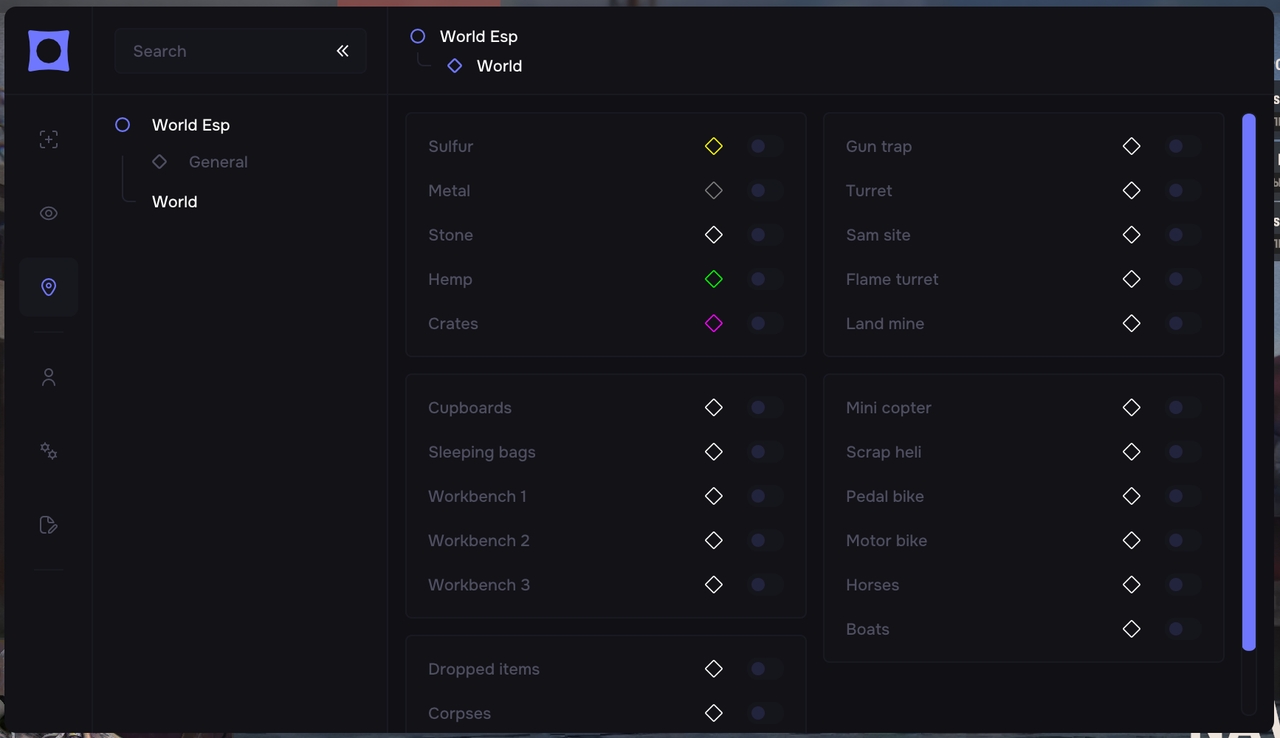
Task: Click the crosshair aim icon in sidebar
Action: (x=48, y=140)
